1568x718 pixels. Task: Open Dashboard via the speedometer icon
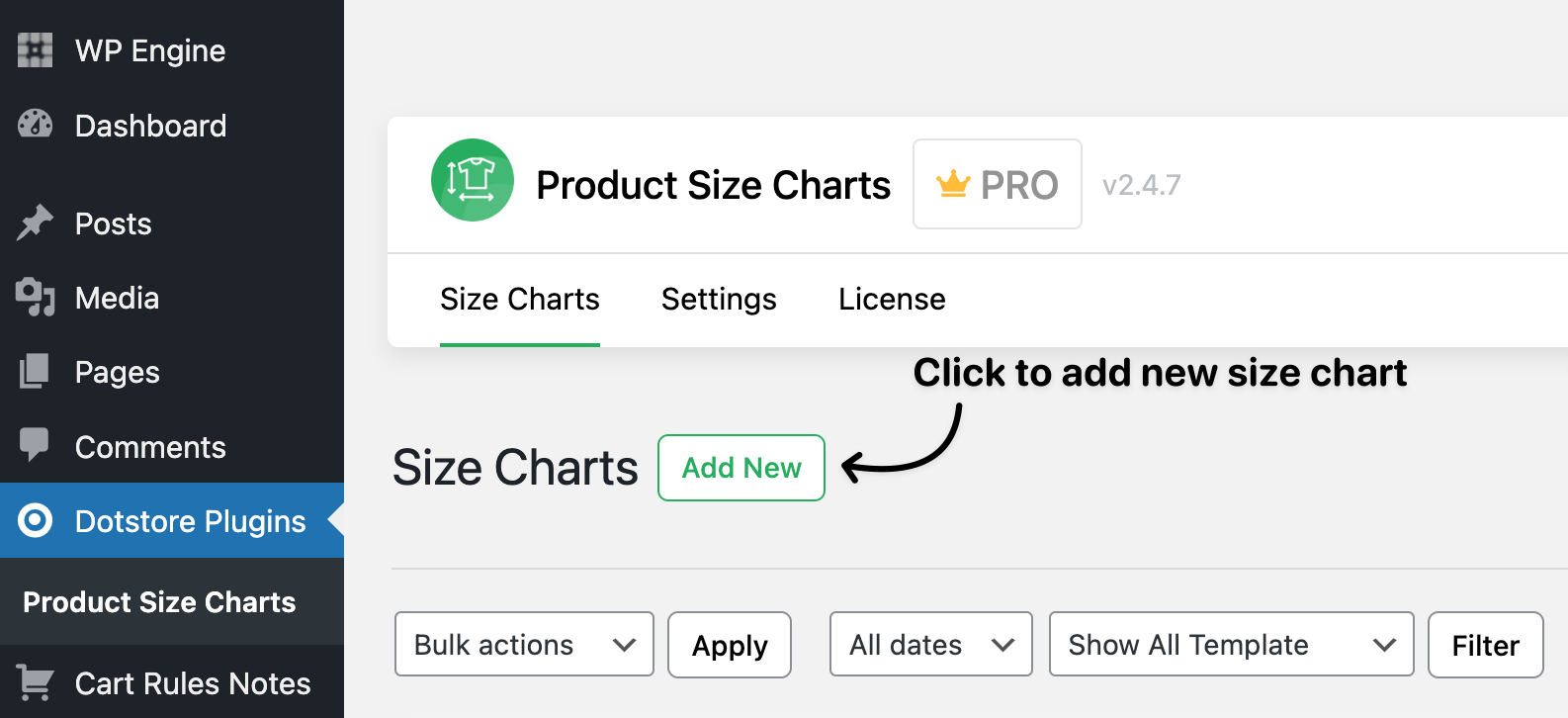(x=35, y=126)
